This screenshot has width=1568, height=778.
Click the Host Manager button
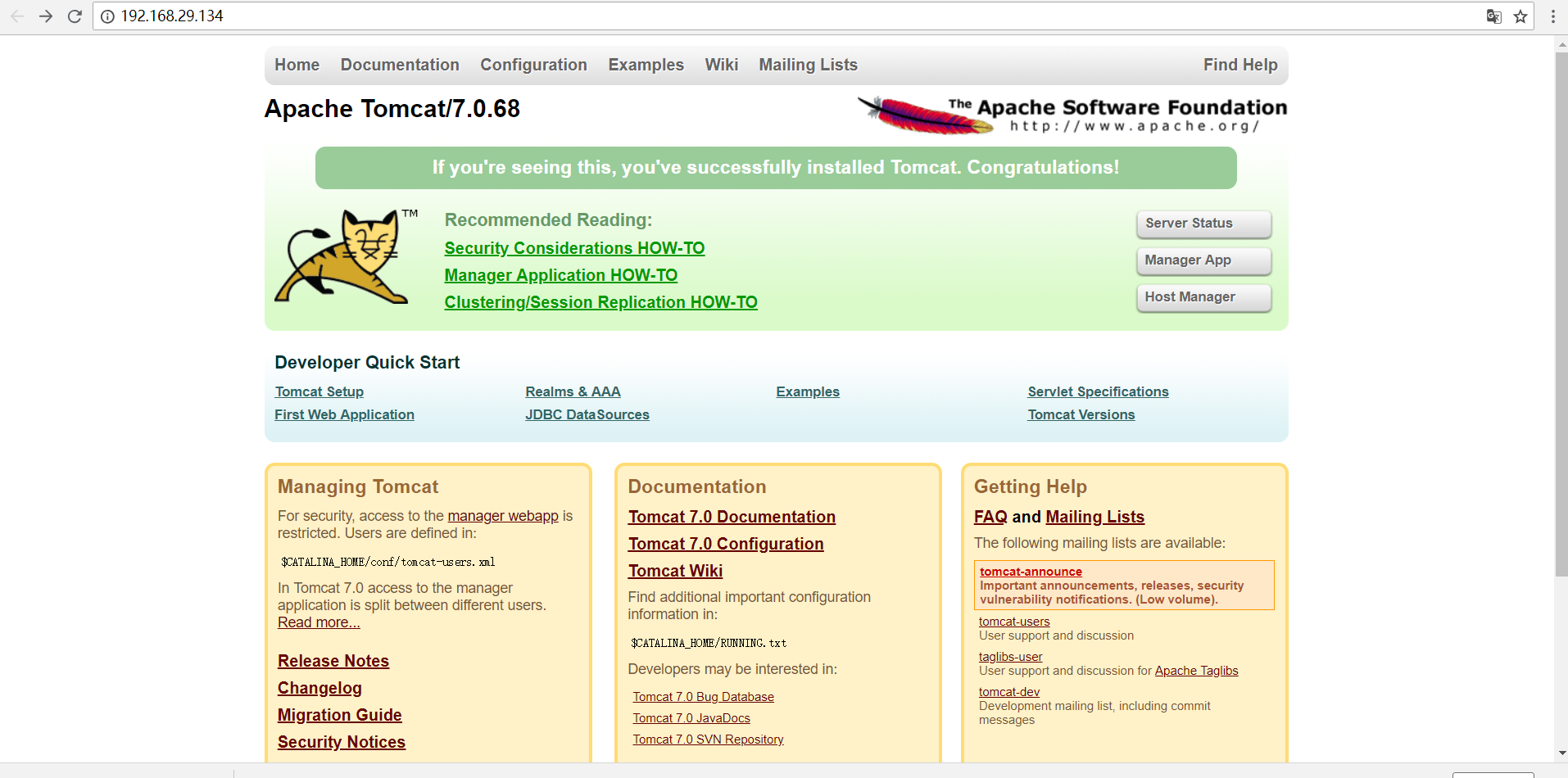click(x=1204, y=297)
